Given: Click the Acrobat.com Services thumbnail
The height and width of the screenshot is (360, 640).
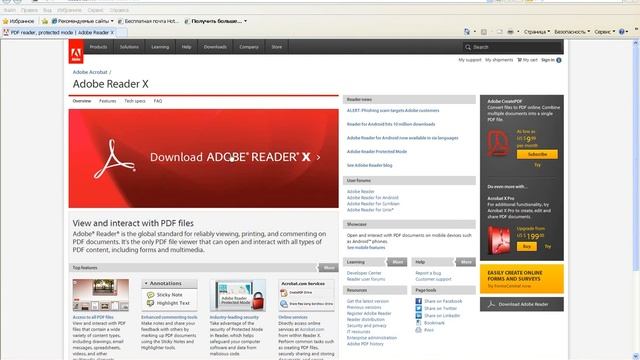Looking at the screenshot, I should [306, 296].
